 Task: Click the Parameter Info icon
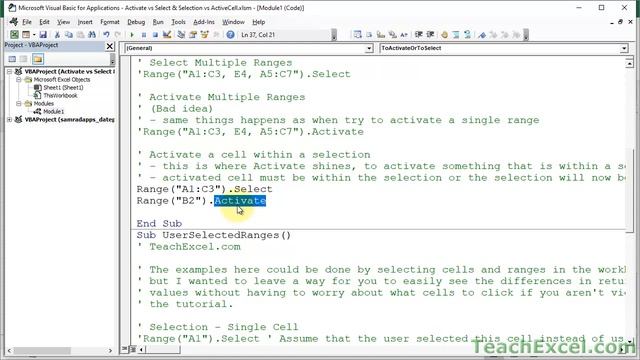[392, 35]
